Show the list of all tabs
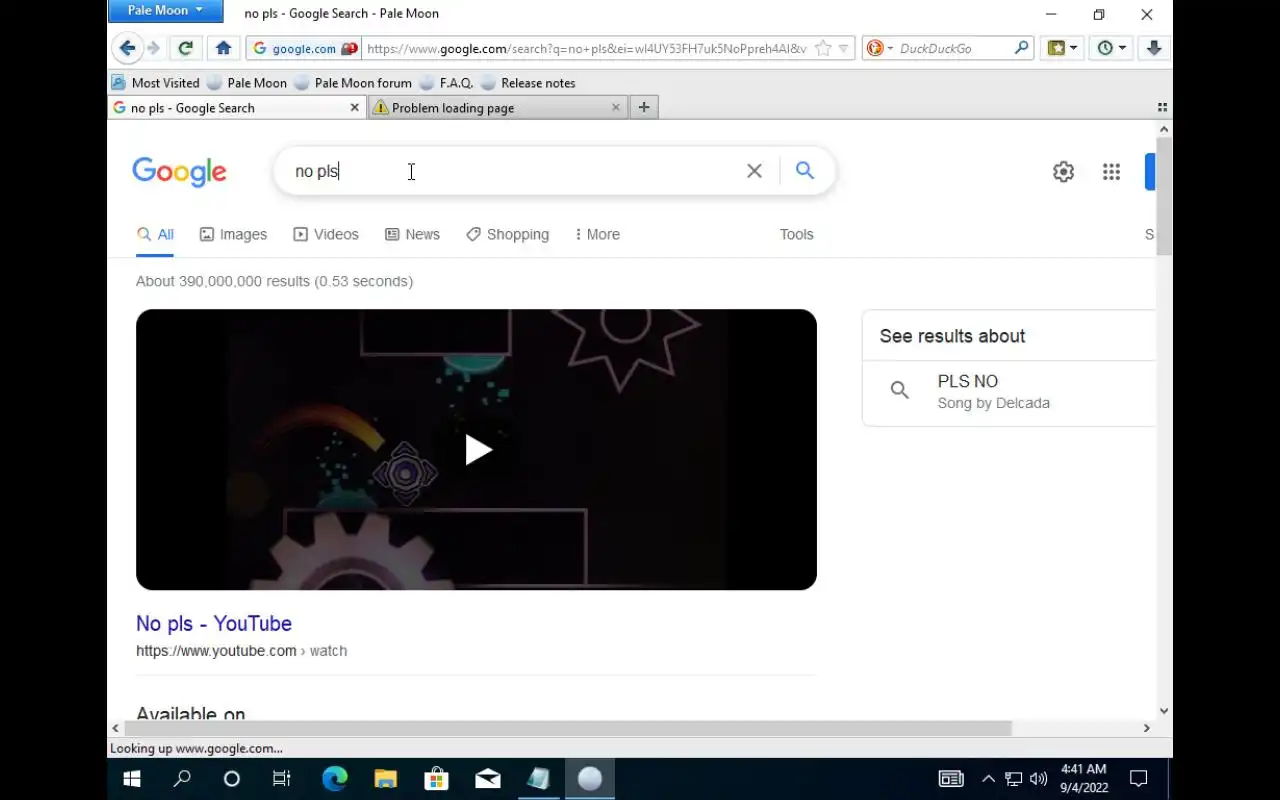Viewport: 1280px width, 800px height. (1162, 107)
